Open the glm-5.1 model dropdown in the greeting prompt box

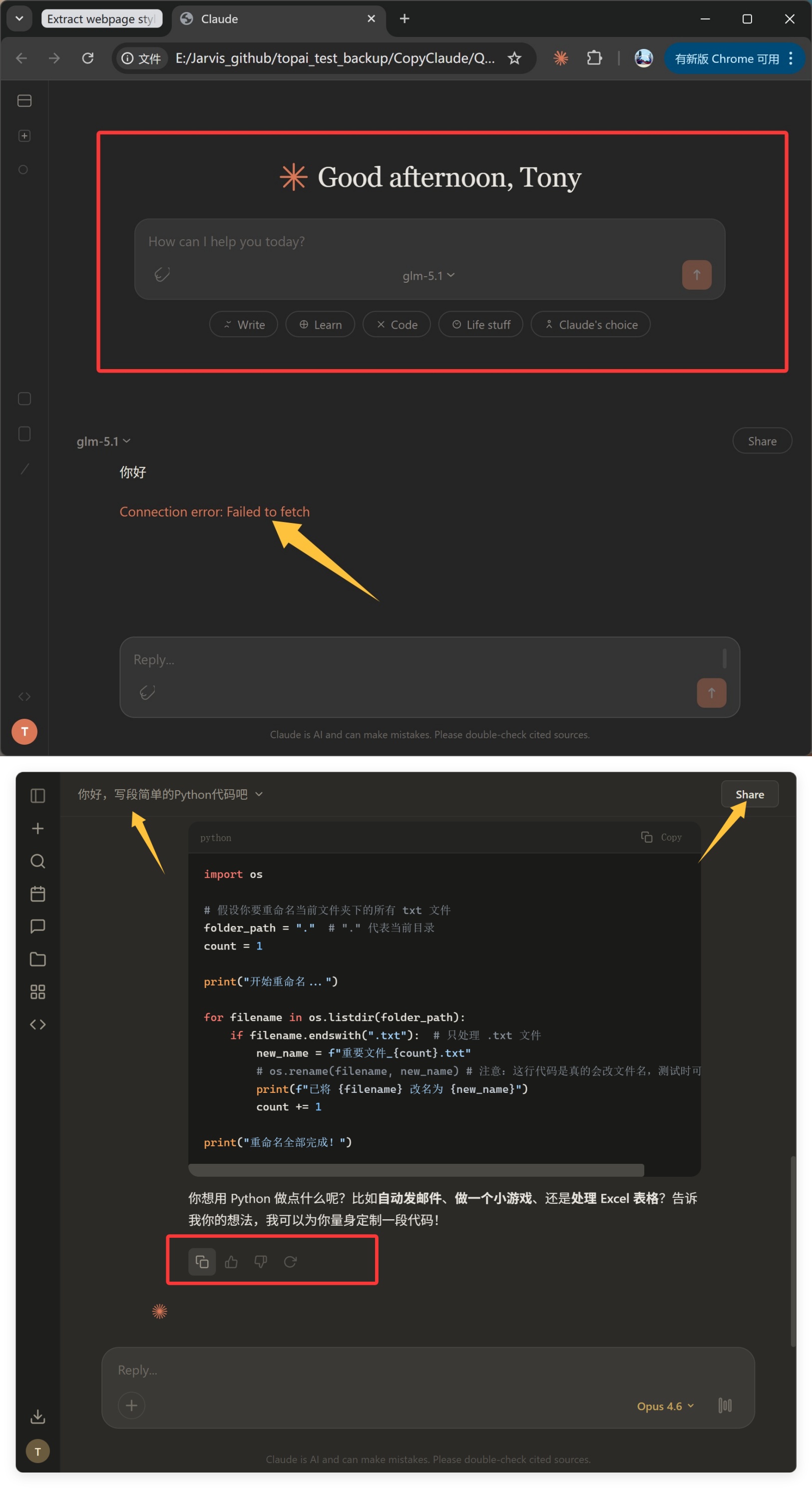[428, 276]
